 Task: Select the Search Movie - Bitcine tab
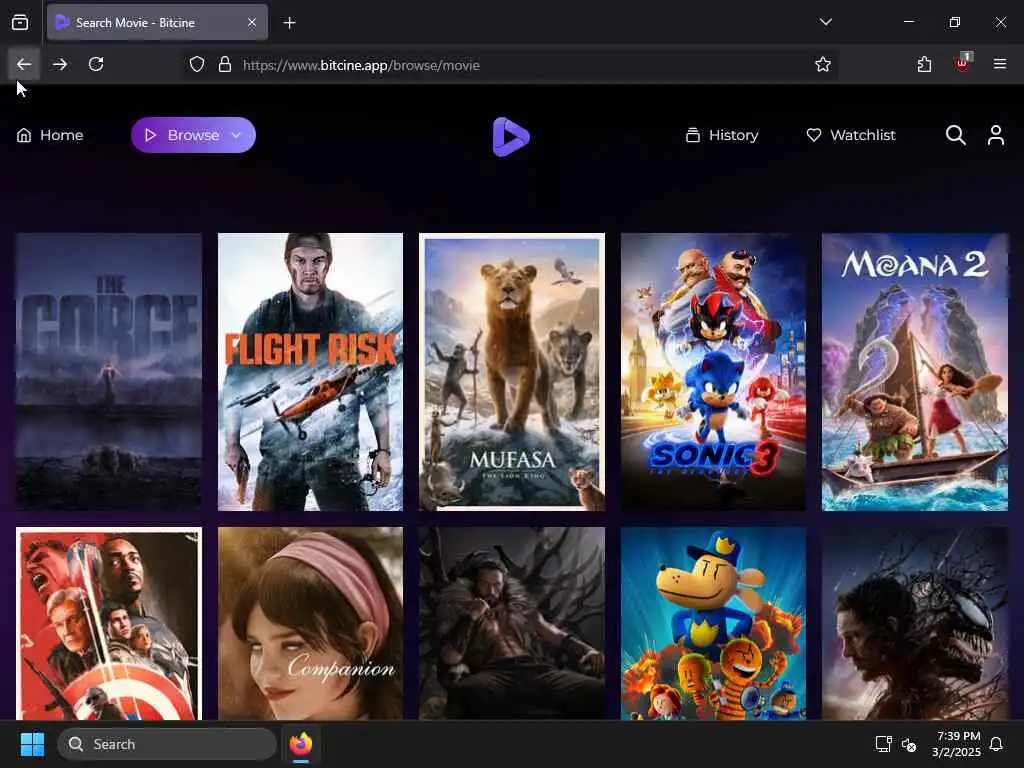pyautogui.click(x=157, y=22)
